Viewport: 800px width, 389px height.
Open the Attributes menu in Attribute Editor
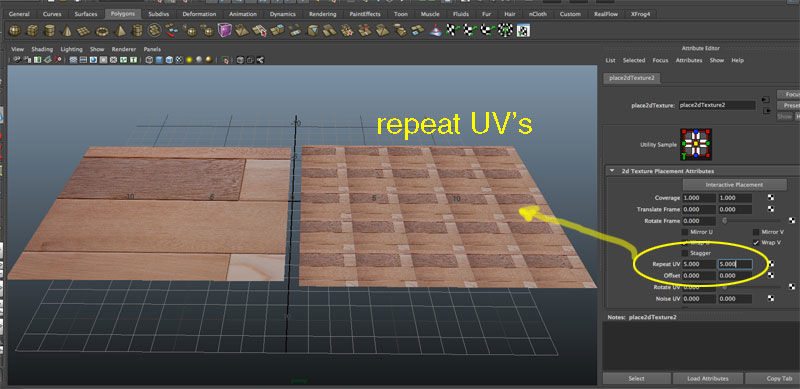(x=689, y=60)
